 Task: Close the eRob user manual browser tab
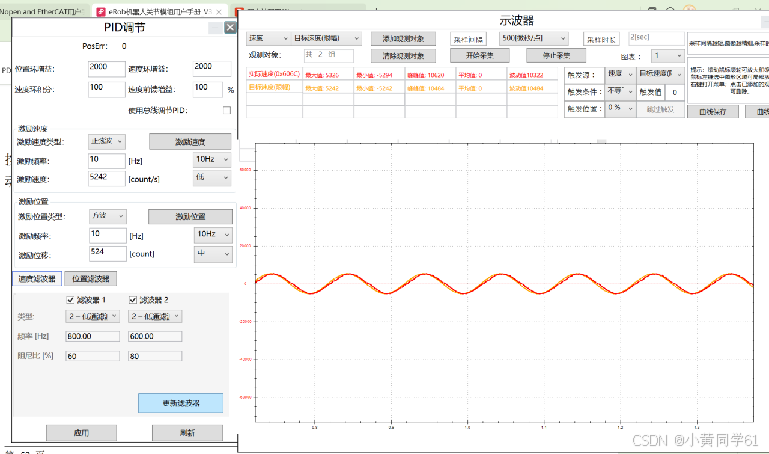coord(219,12)
